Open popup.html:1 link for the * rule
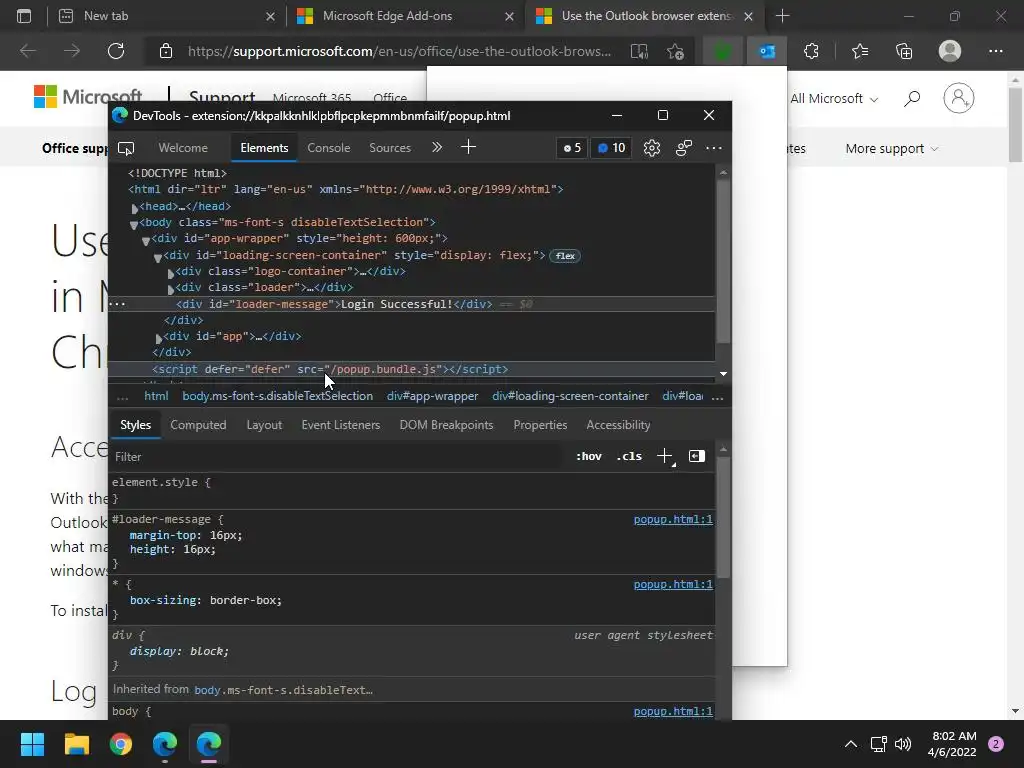 click(673, 584)
